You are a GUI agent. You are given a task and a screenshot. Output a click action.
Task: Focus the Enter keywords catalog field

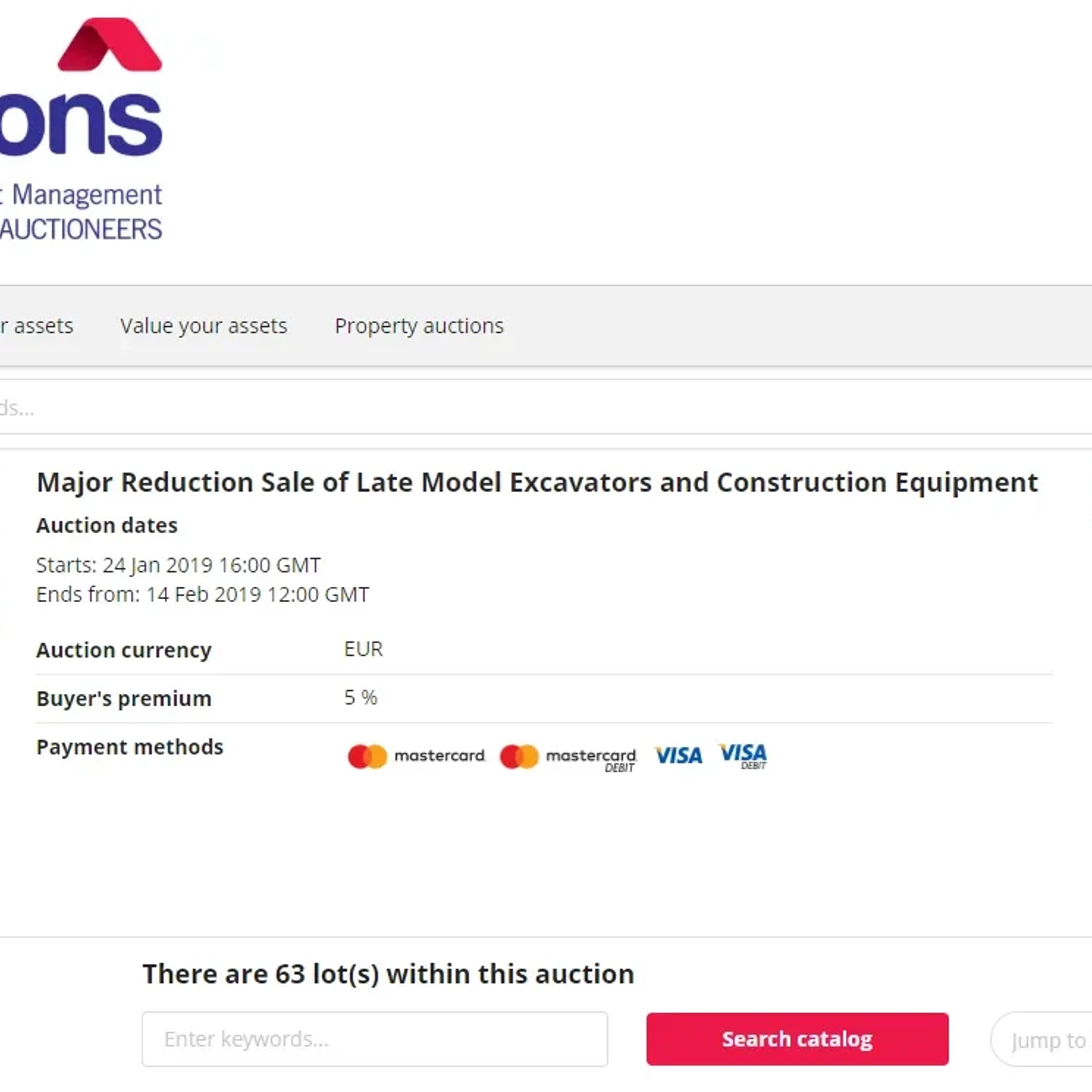375,1039
